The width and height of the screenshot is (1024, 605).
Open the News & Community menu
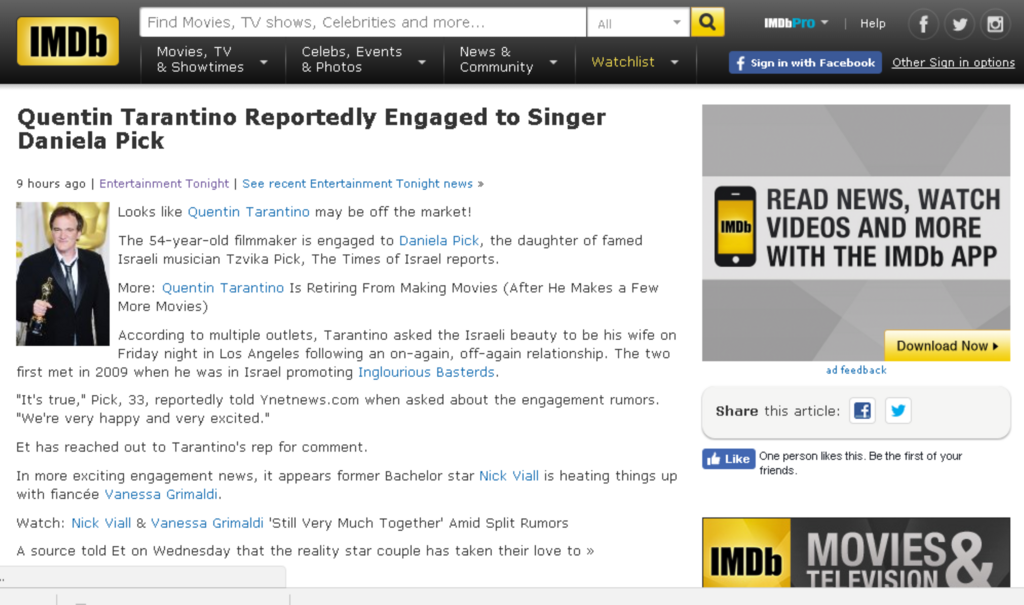[508, 59]
